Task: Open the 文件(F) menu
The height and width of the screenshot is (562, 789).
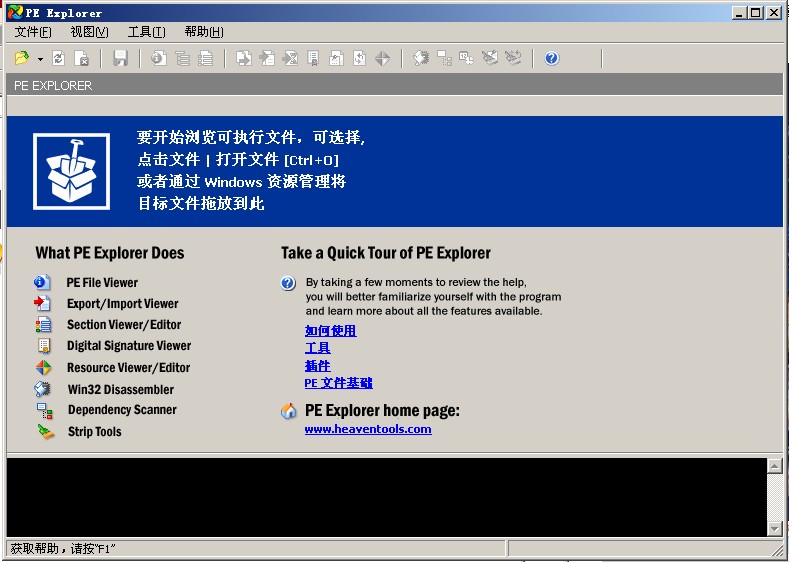Action: tap(33, 32)
